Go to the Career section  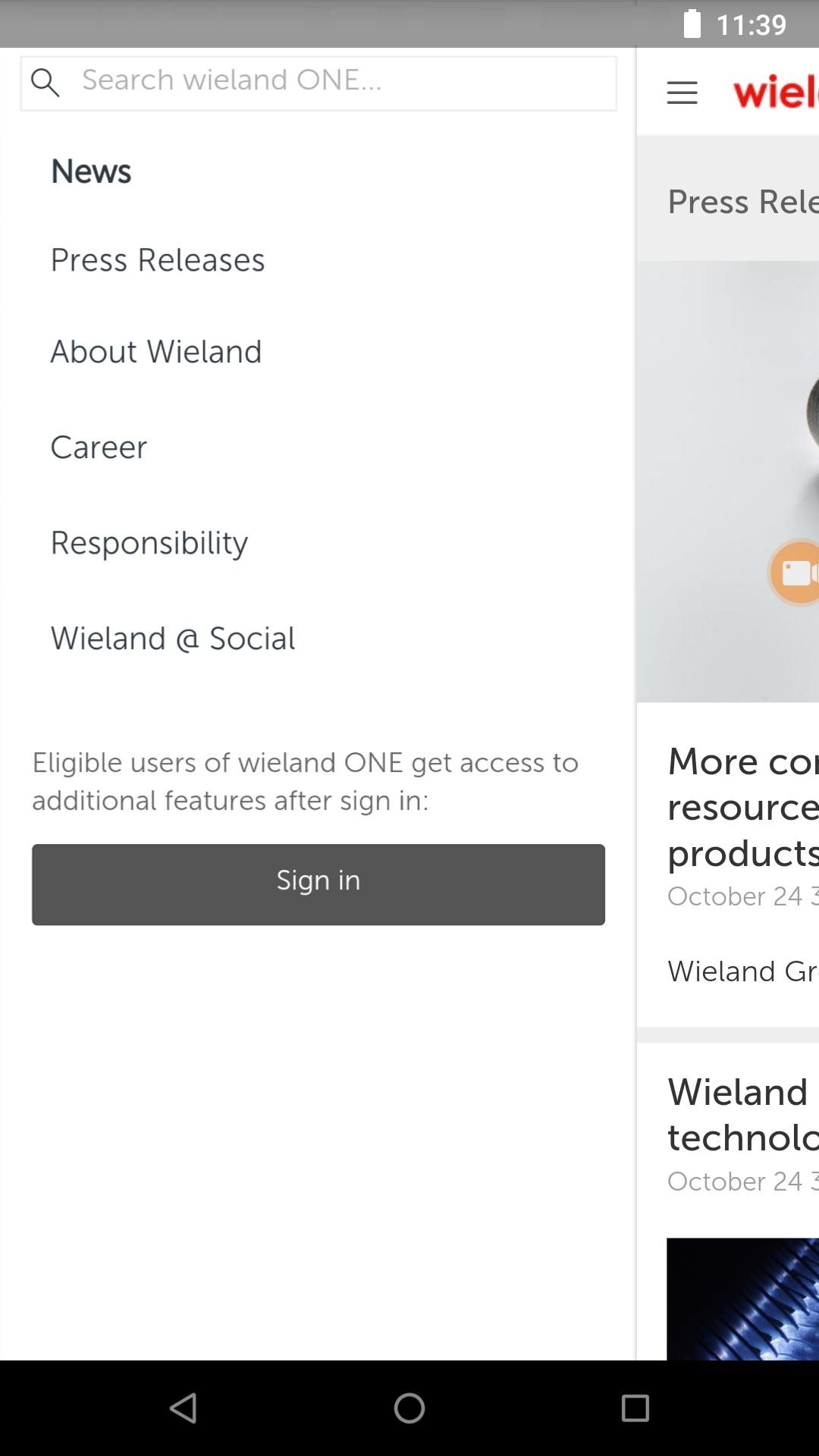point(99,447)
